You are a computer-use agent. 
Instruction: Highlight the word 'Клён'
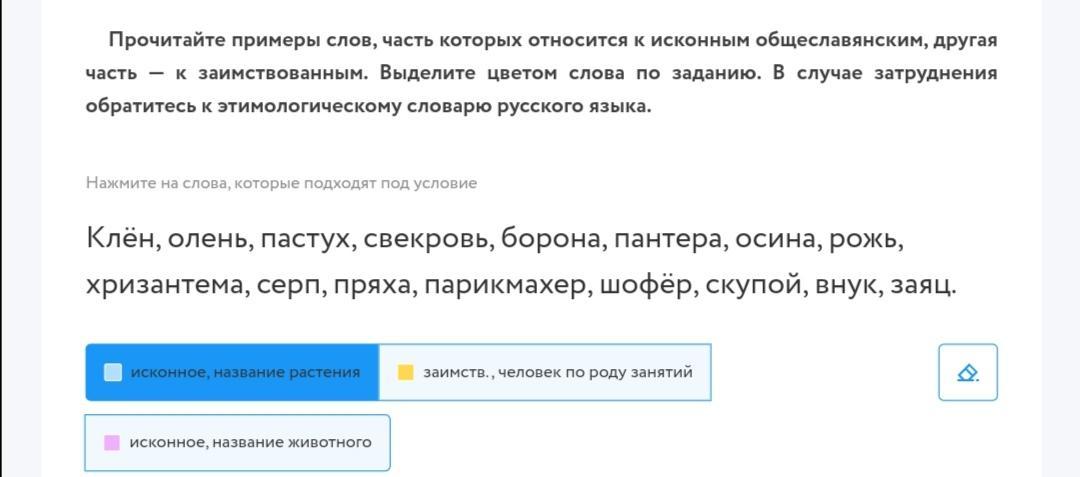pyautogui.click(x=119, y=239)
